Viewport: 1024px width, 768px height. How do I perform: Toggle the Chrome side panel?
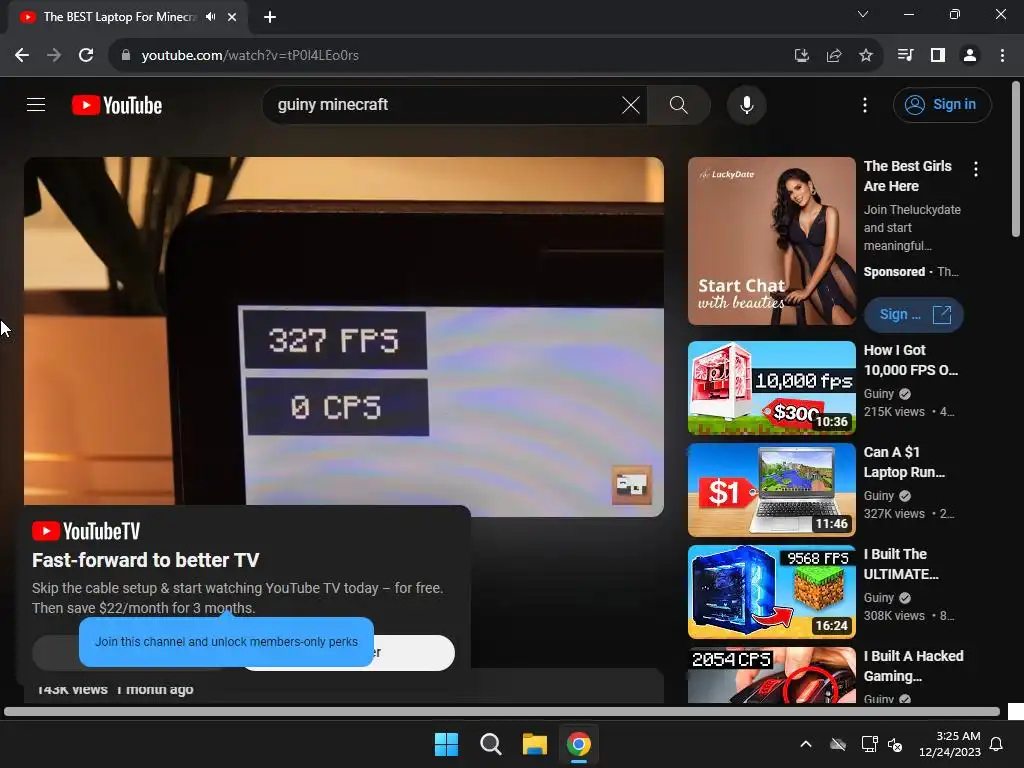click(938, 56)
